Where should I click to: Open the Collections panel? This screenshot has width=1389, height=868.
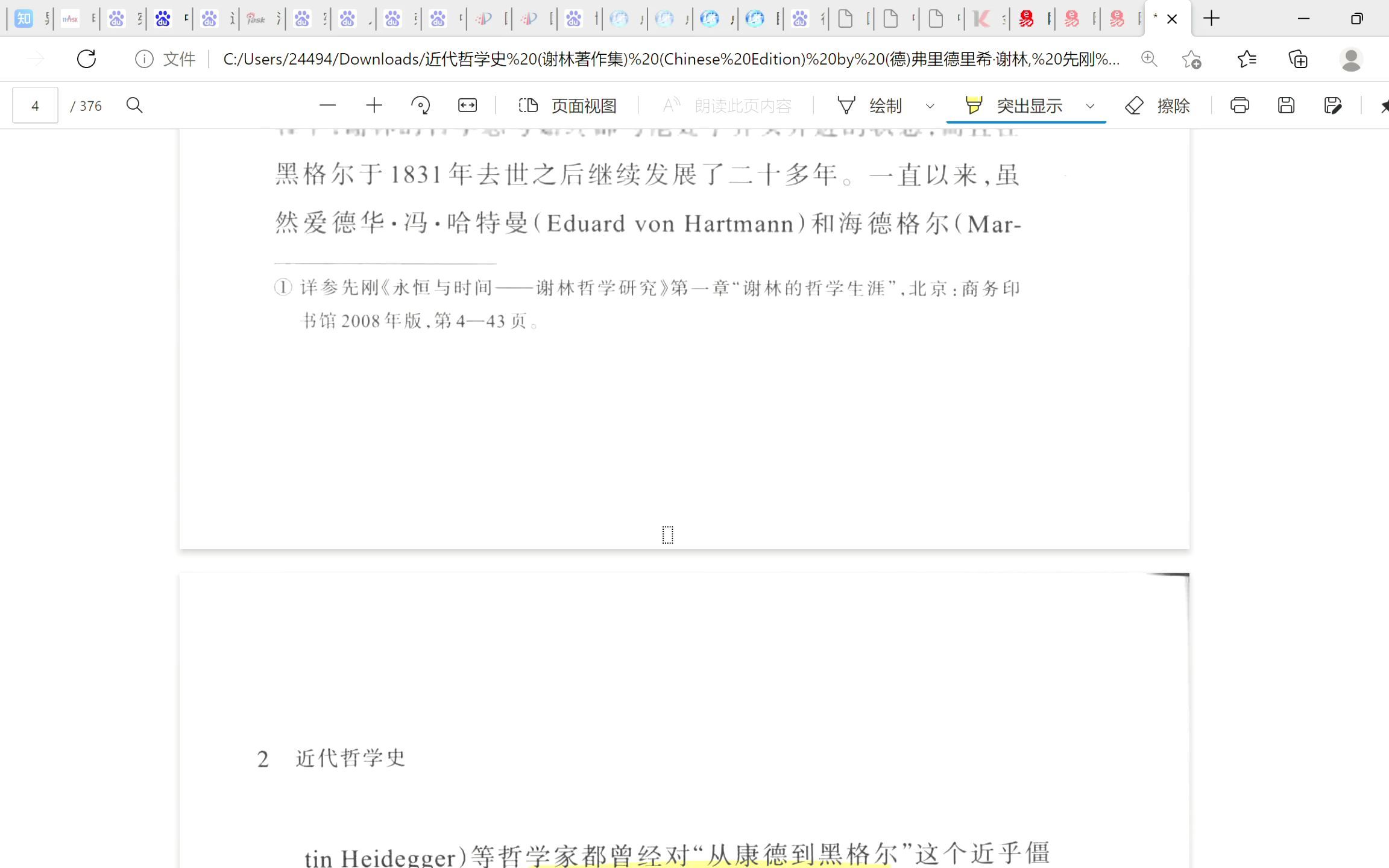pyautogui.click(x=1298, y=59)
